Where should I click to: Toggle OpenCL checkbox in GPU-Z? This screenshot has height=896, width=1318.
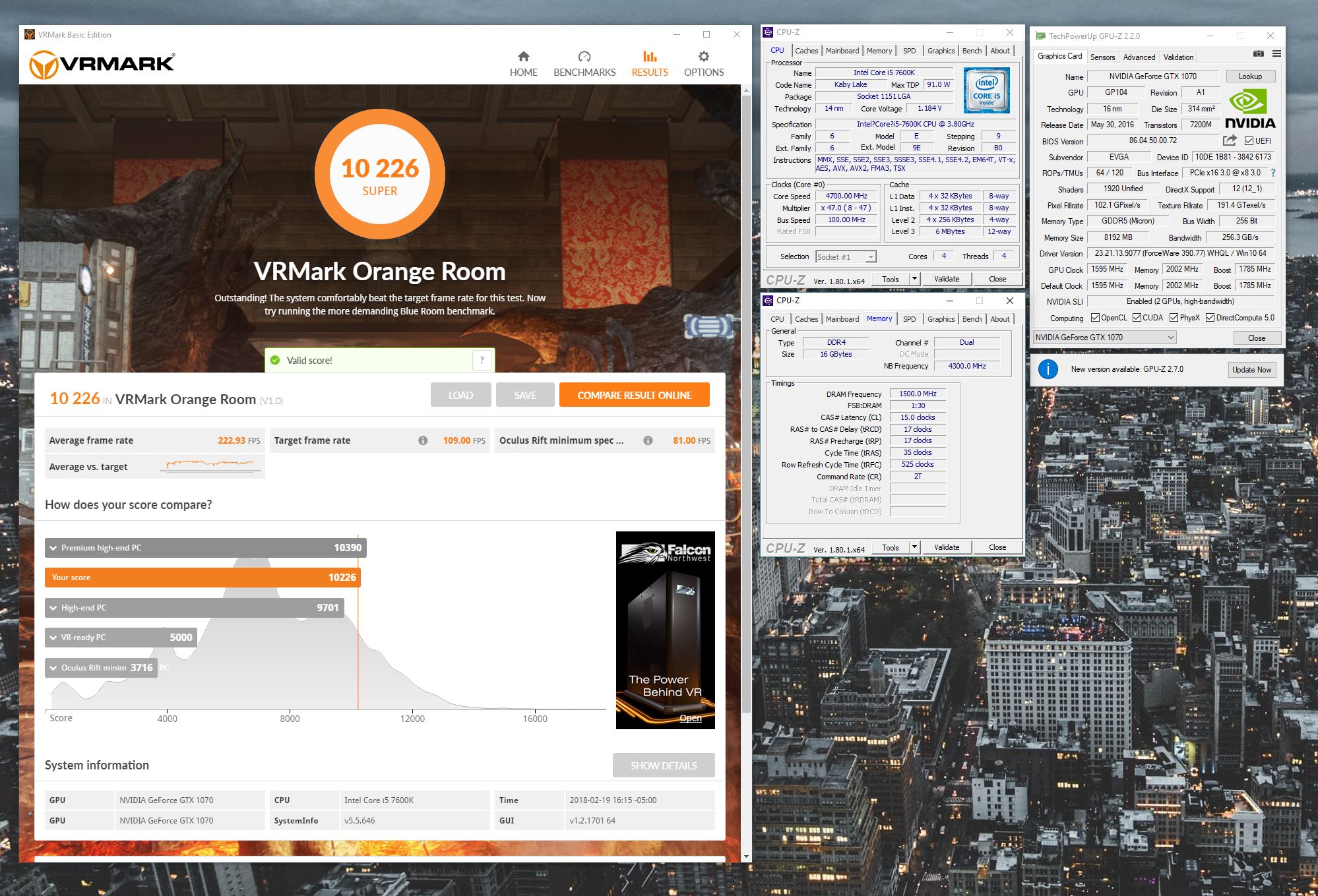tap(1095, 318)
